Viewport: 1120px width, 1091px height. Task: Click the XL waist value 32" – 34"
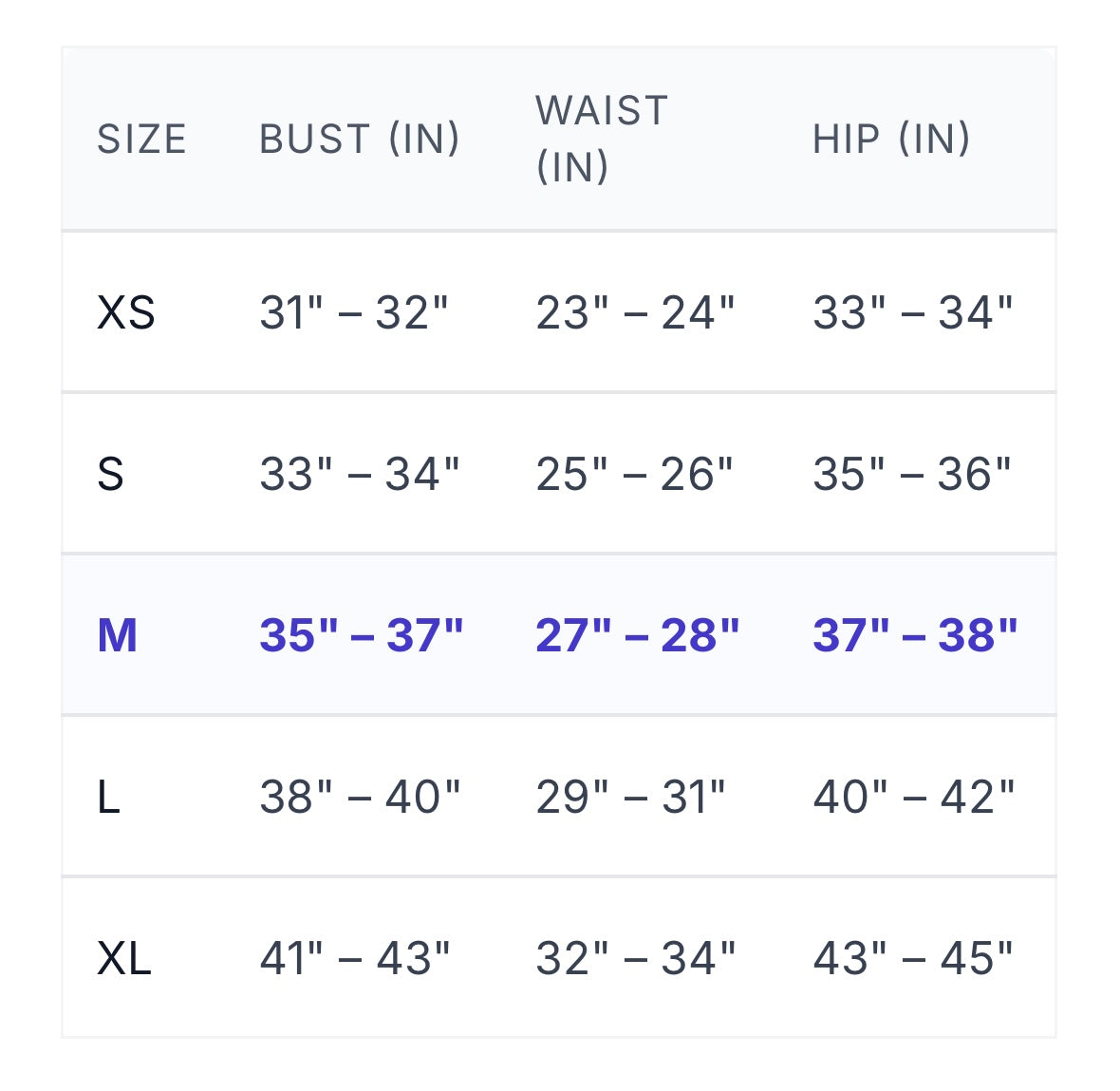click(x=635, y=958)
